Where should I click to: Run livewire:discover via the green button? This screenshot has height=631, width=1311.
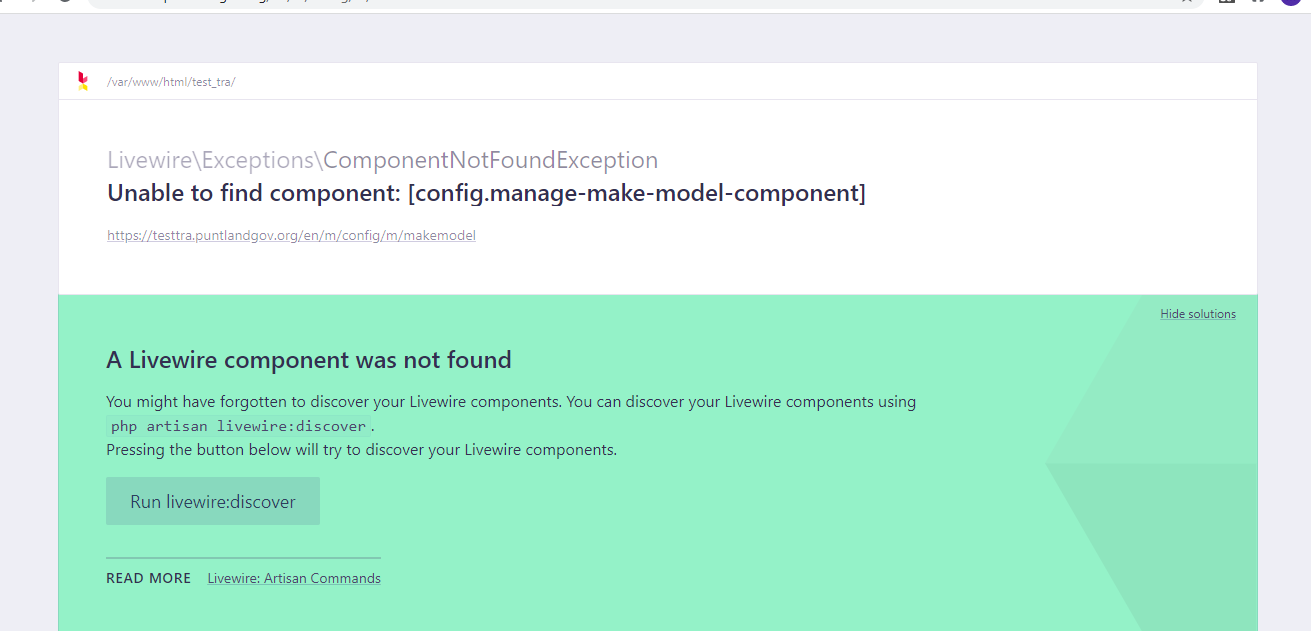pos(213,501)
